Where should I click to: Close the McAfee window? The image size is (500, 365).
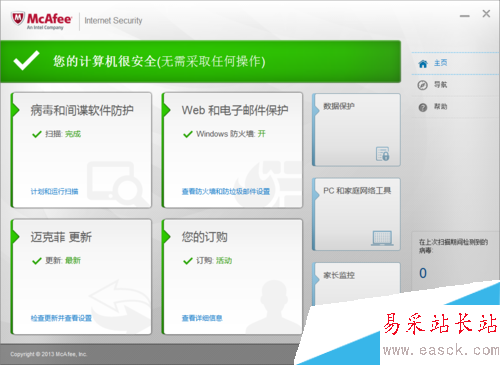[486, 14]
